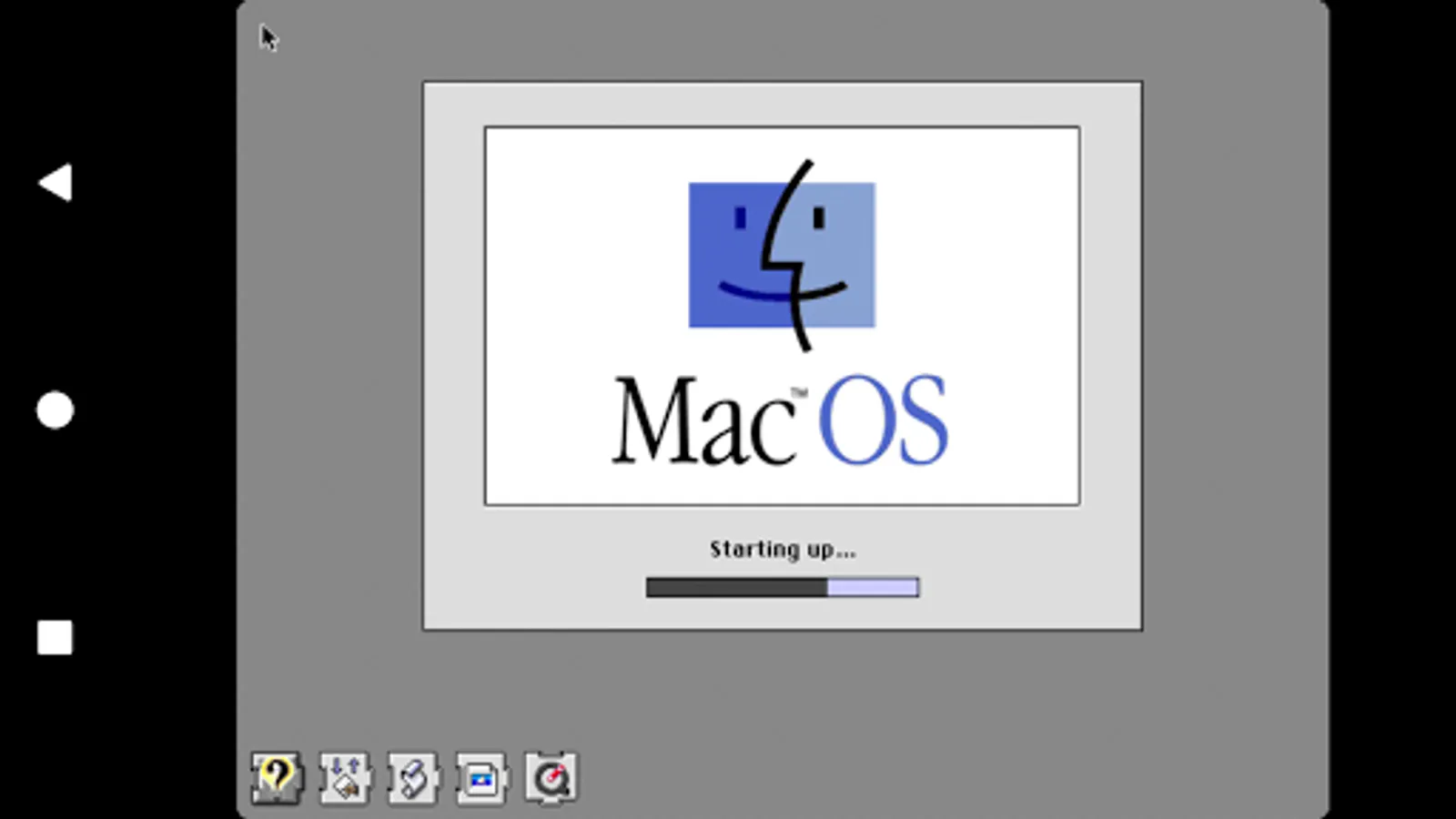
Task: Click the "Mac OS" wordmark text
Action: (780, 420)
